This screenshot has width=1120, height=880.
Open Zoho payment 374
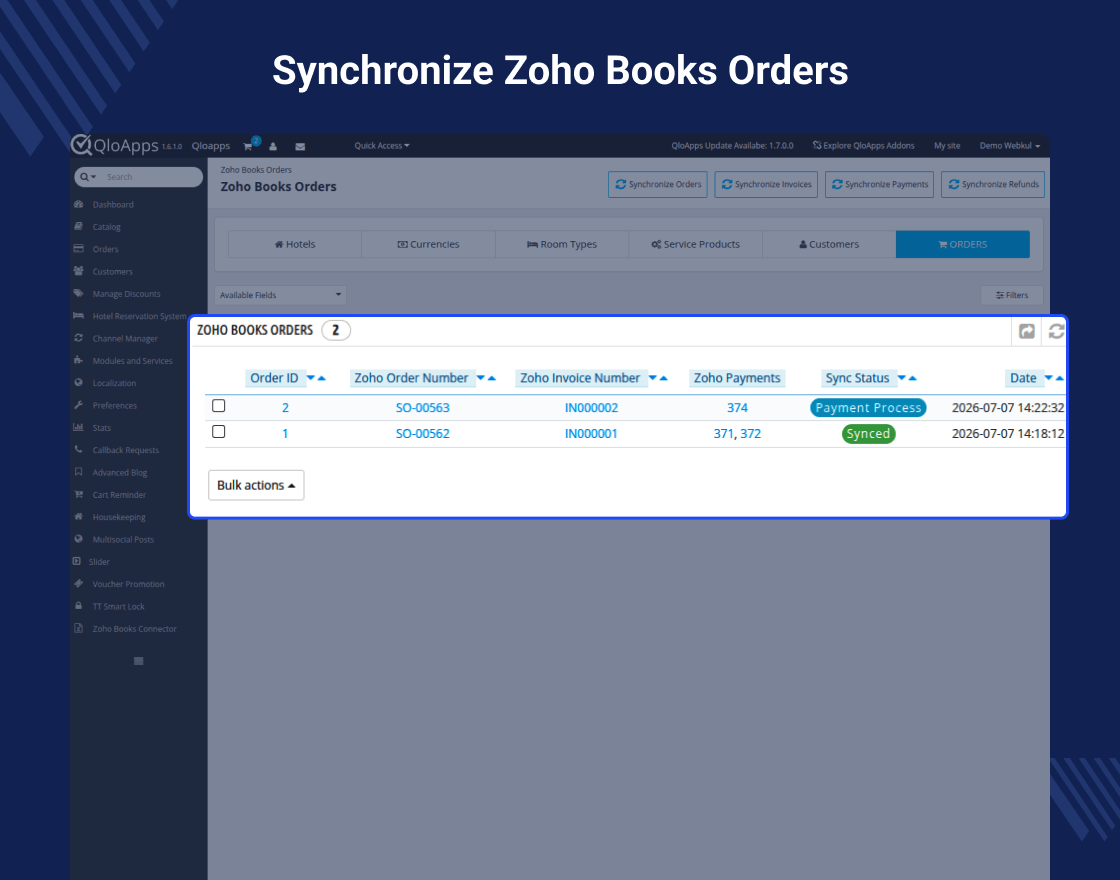[737, 408]
